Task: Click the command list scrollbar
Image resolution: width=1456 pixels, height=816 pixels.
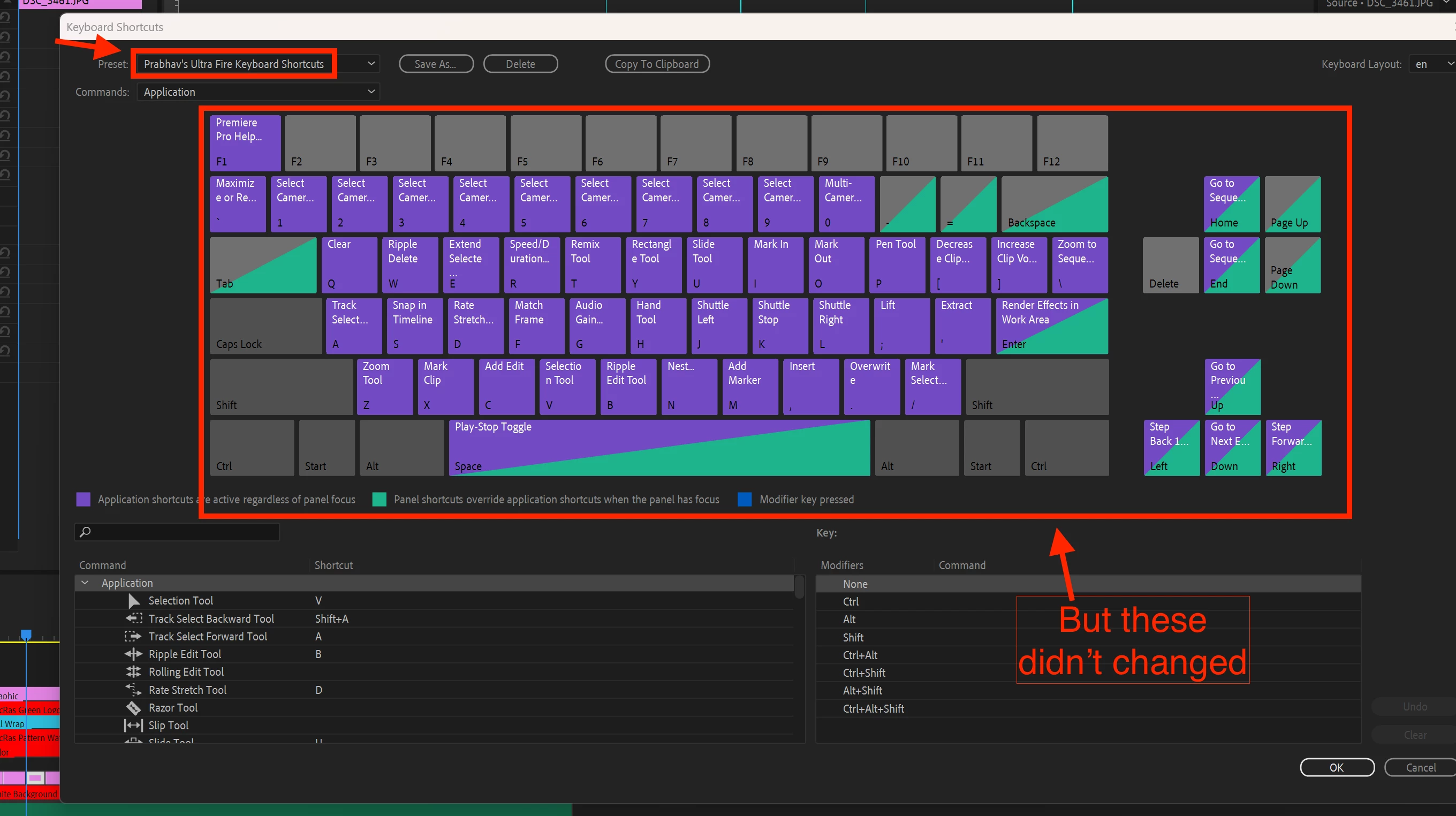Action: (799, 588)
